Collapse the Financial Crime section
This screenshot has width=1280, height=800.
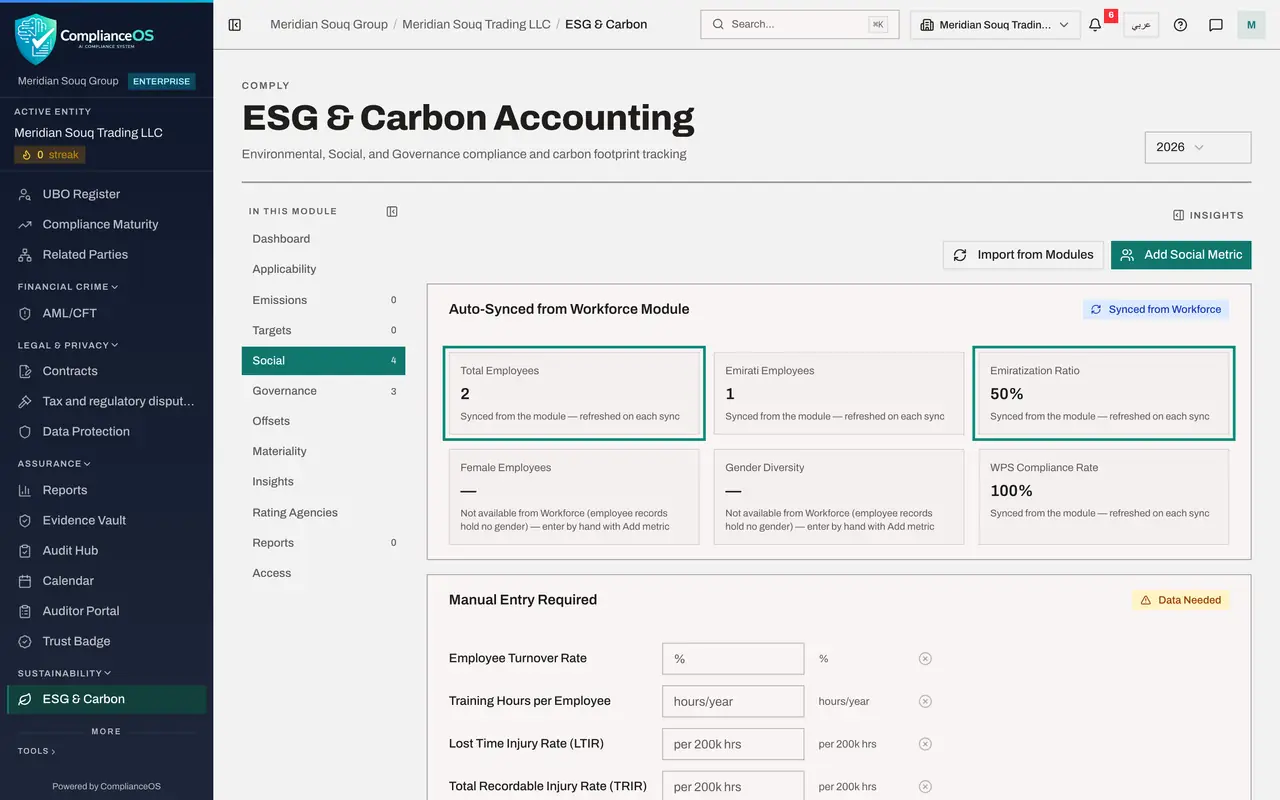68,287
